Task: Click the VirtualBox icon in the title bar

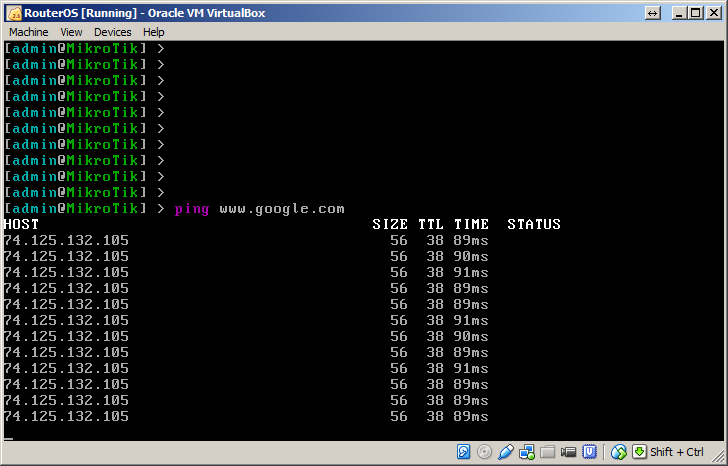Action: coord(15,13)
